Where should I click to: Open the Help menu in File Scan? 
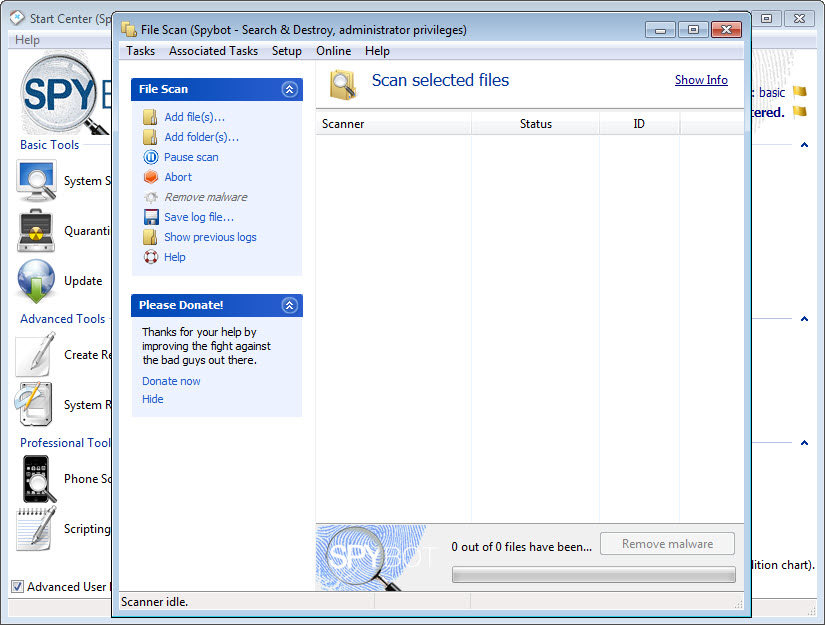point(377,51)
